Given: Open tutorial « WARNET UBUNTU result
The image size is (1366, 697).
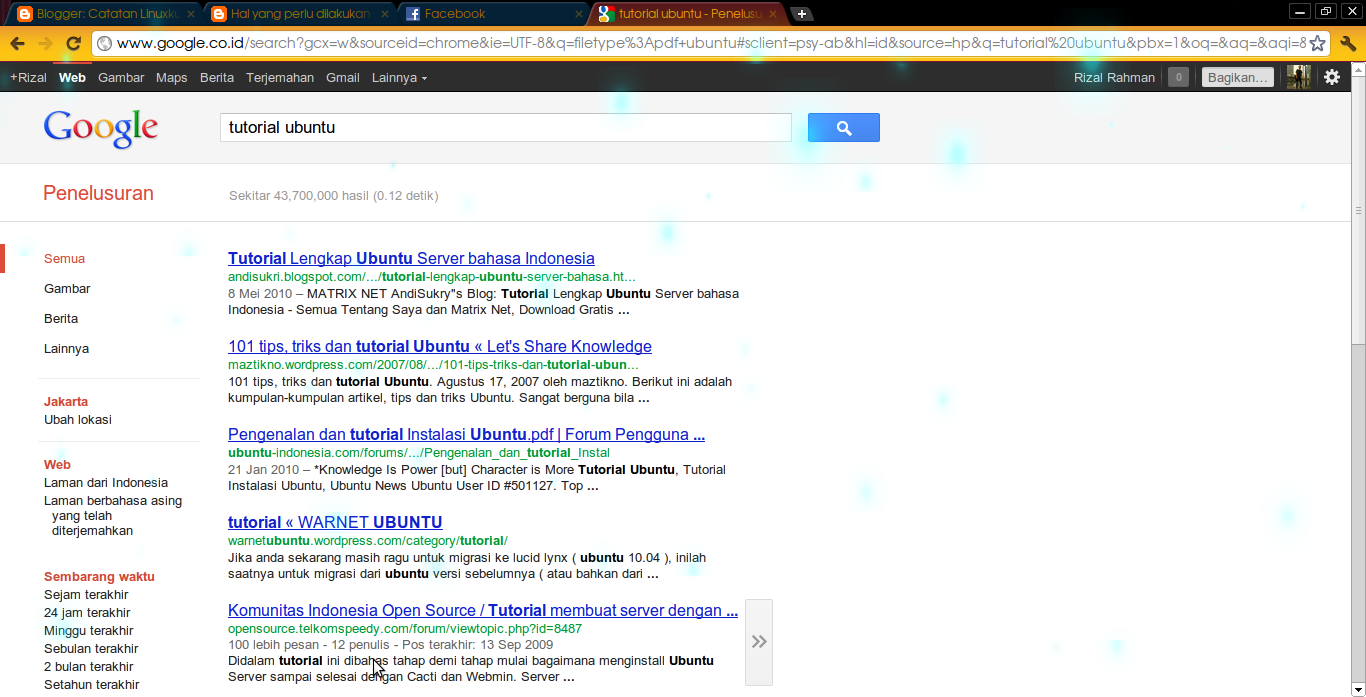Looking at the screenshot, I should pyautogui.click(x=335, y=522).
